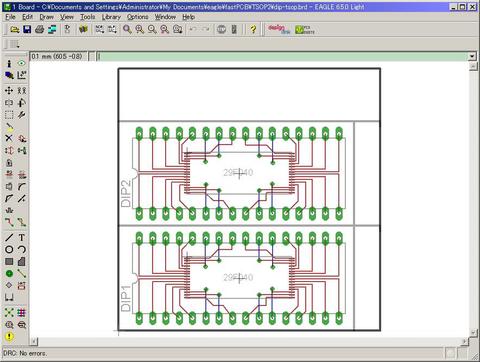Click the Save toolbar icon

[x=27, y=29]
